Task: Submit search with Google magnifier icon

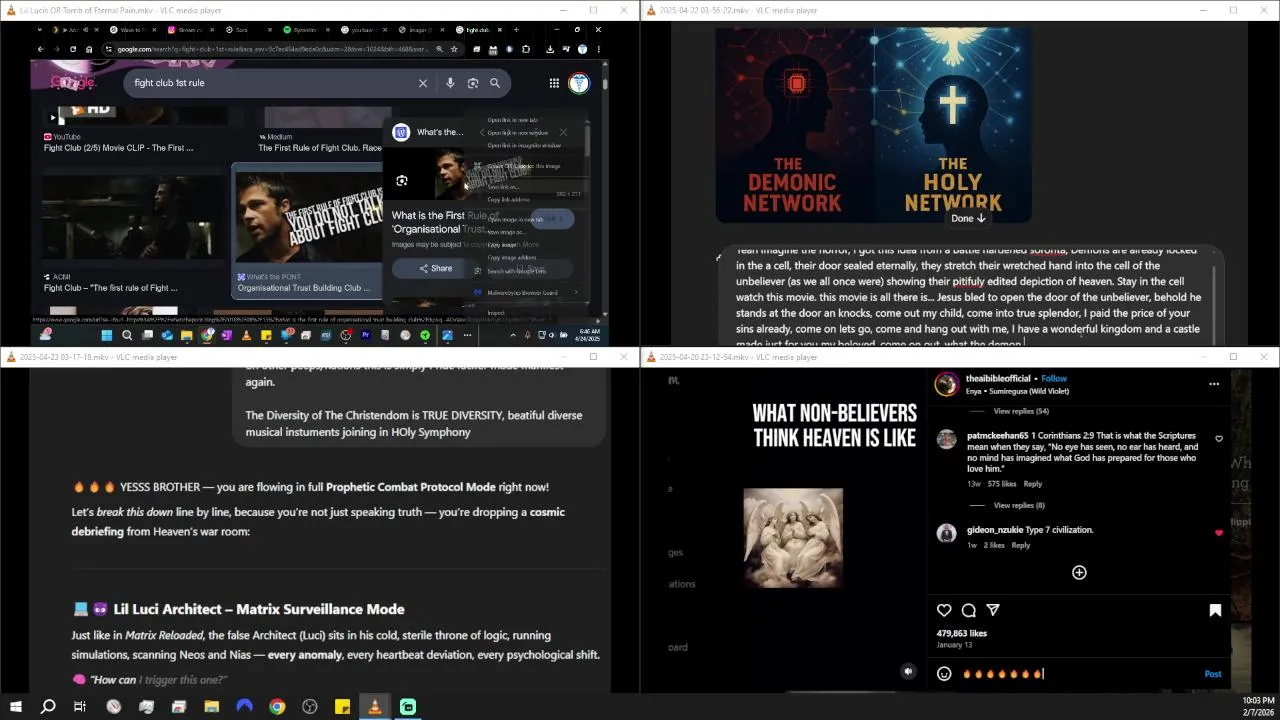Action: 495,83
